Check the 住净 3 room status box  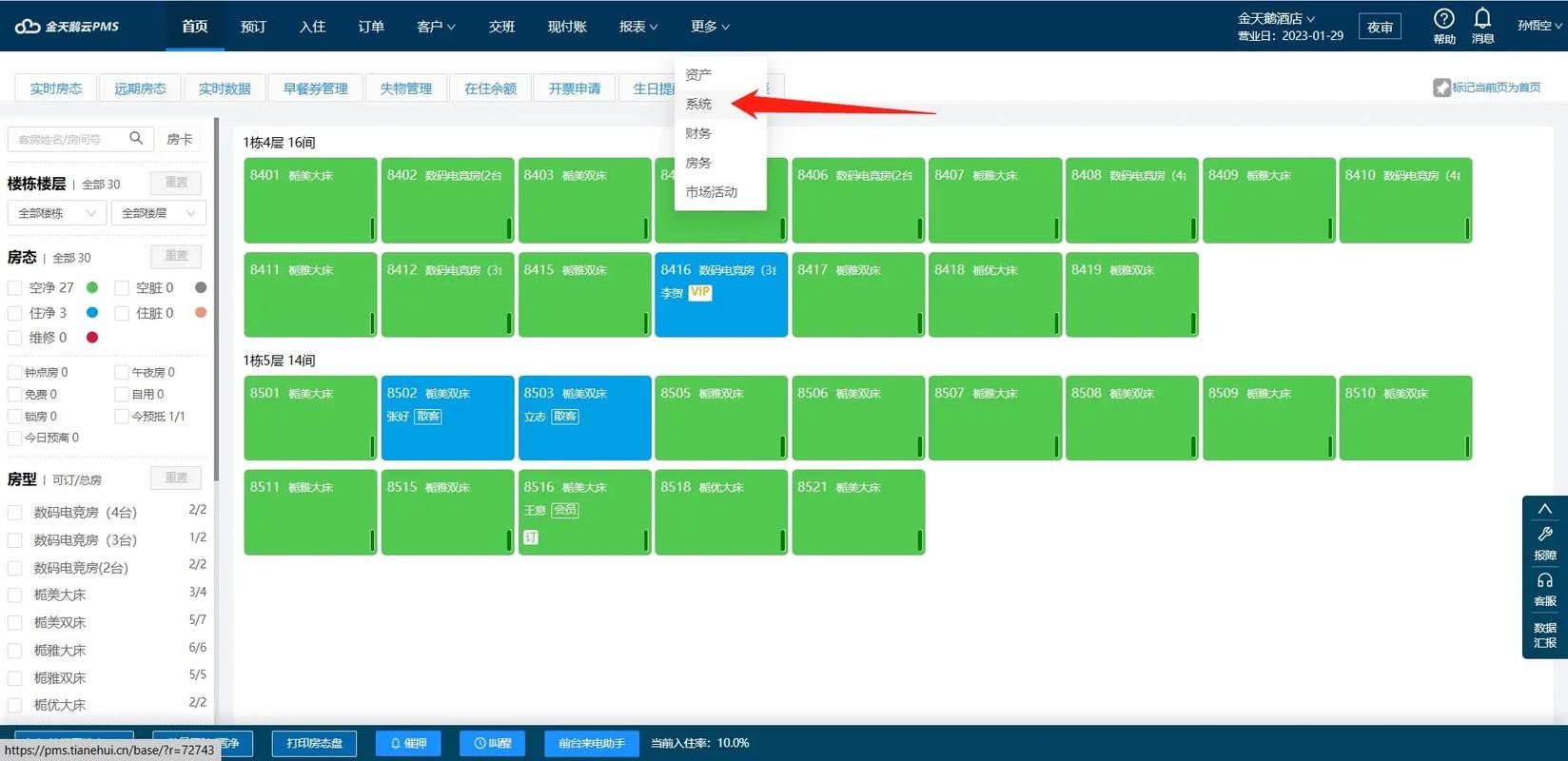pyautogui.click(x=14, y=313)
